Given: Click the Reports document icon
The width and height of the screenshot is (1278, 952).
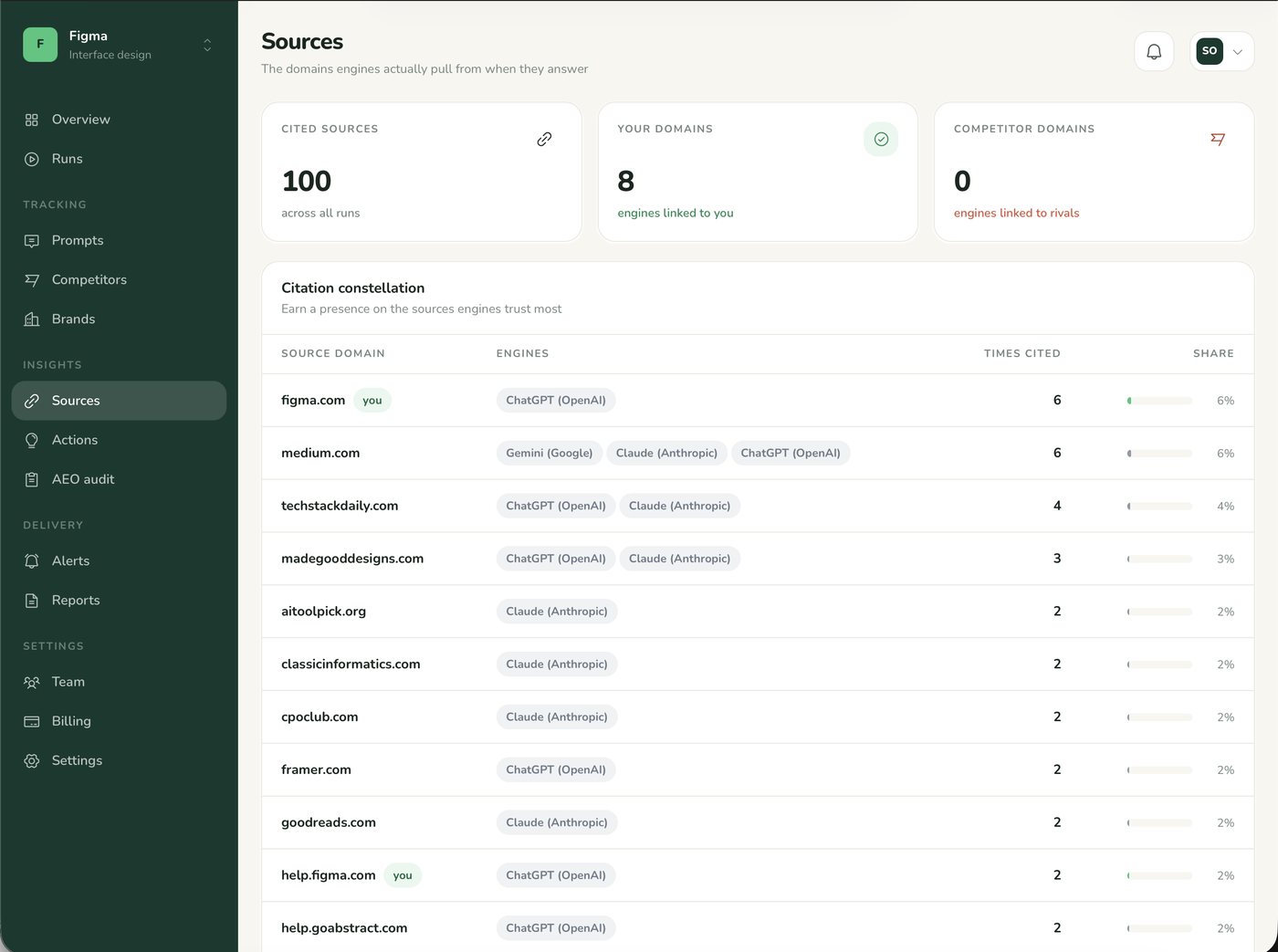Looking at the screenshot, I should coord(32,601).
